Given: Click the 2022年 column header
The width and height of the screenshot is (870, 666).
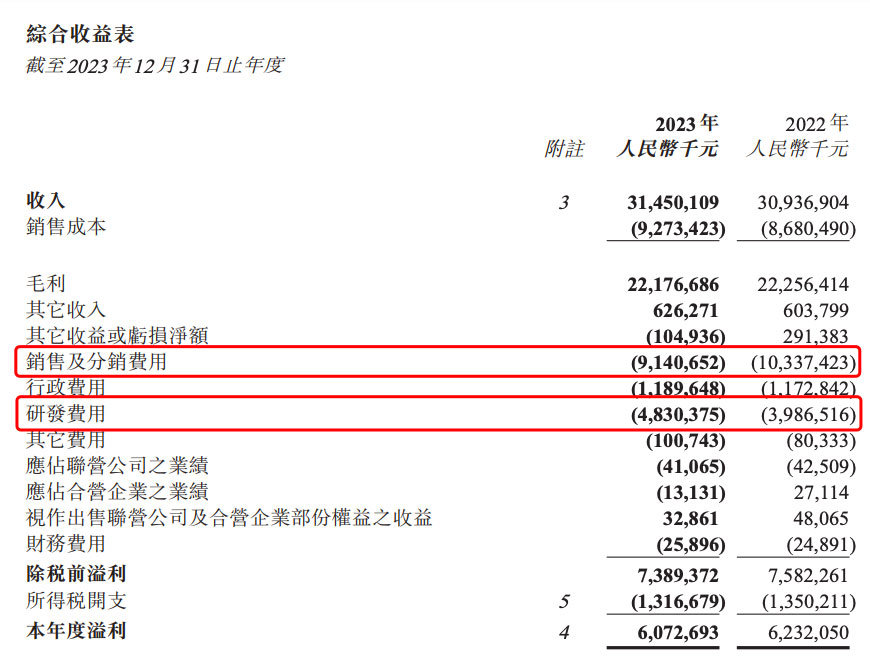Looking at the screenshot, I should pos(816,124).
